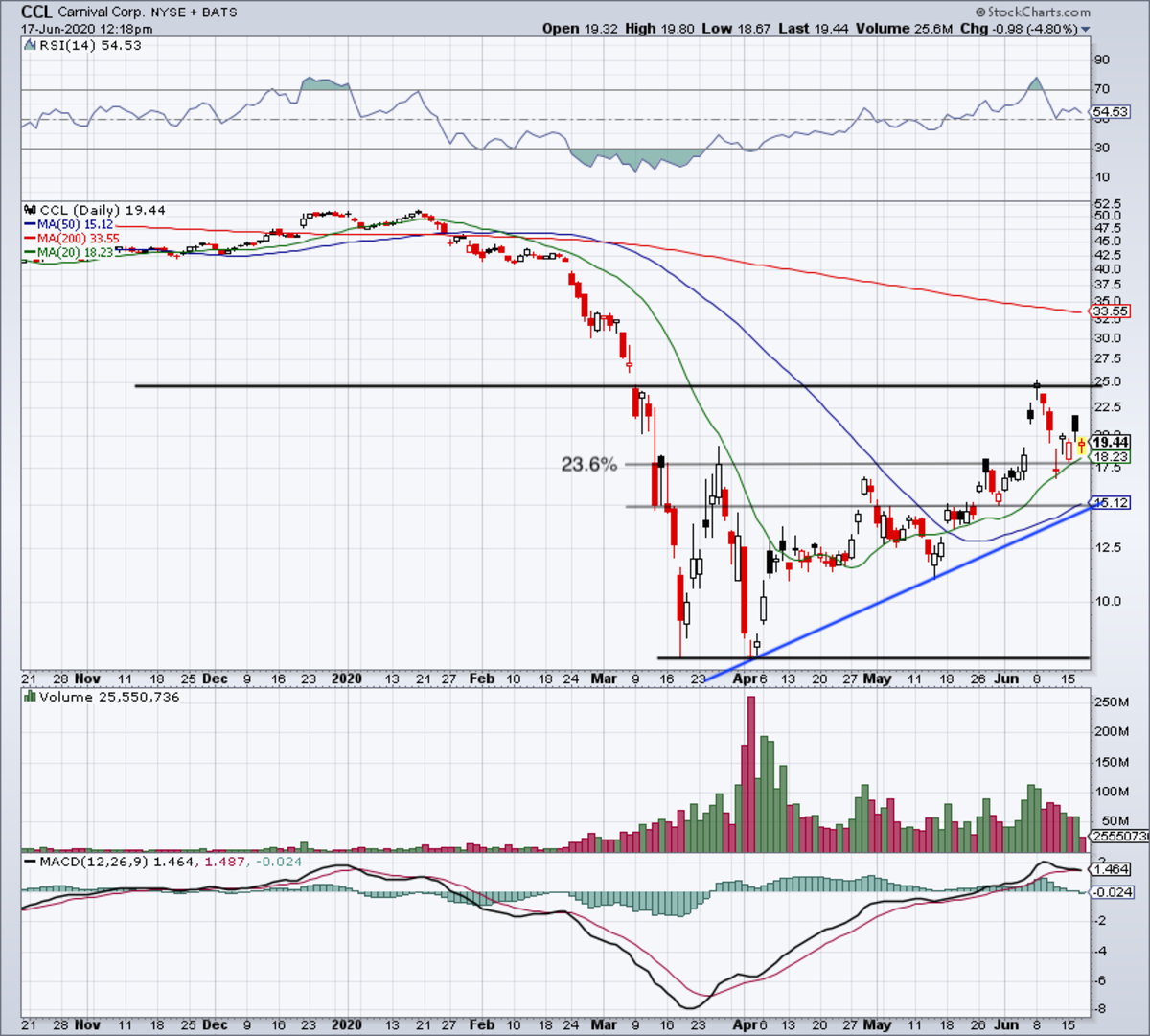Open the dropdown arrow beside Chg value
The height and width of the screenshot is (1036, 1150).
coord(1086,30)
